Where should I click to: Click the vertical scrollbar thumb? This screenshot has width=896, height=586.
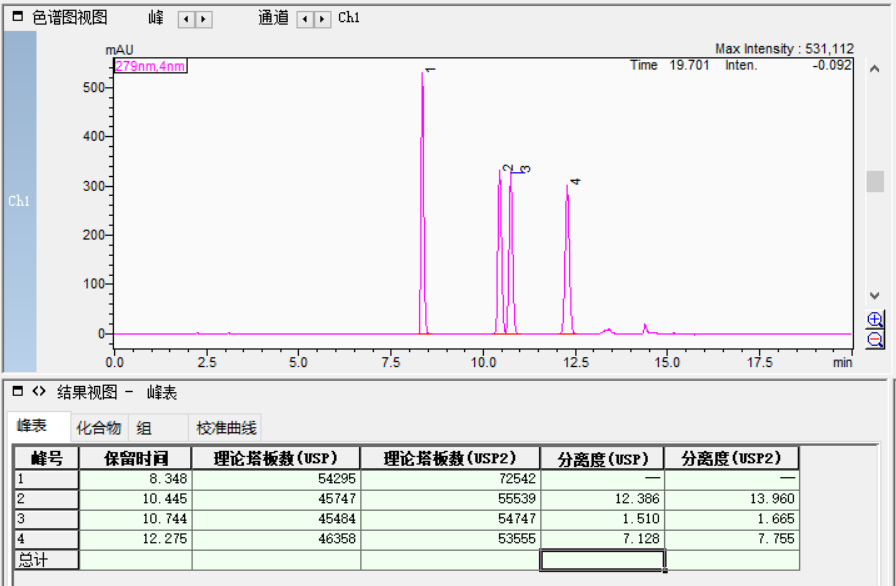click(875, 181)
